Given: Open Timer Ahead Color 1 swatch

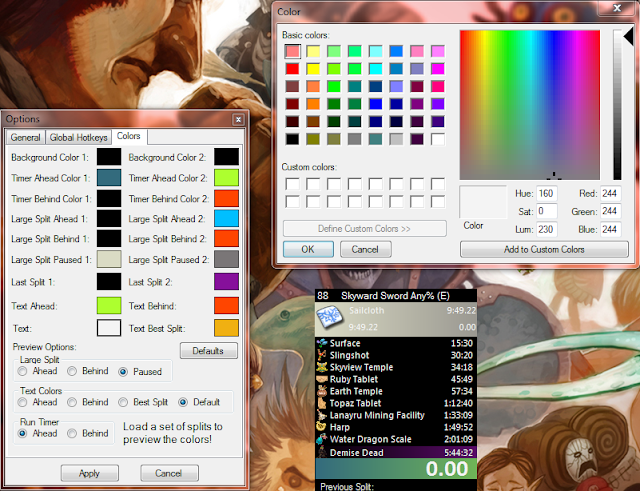Looking at the screenshot, I should (x=109, y=178).
